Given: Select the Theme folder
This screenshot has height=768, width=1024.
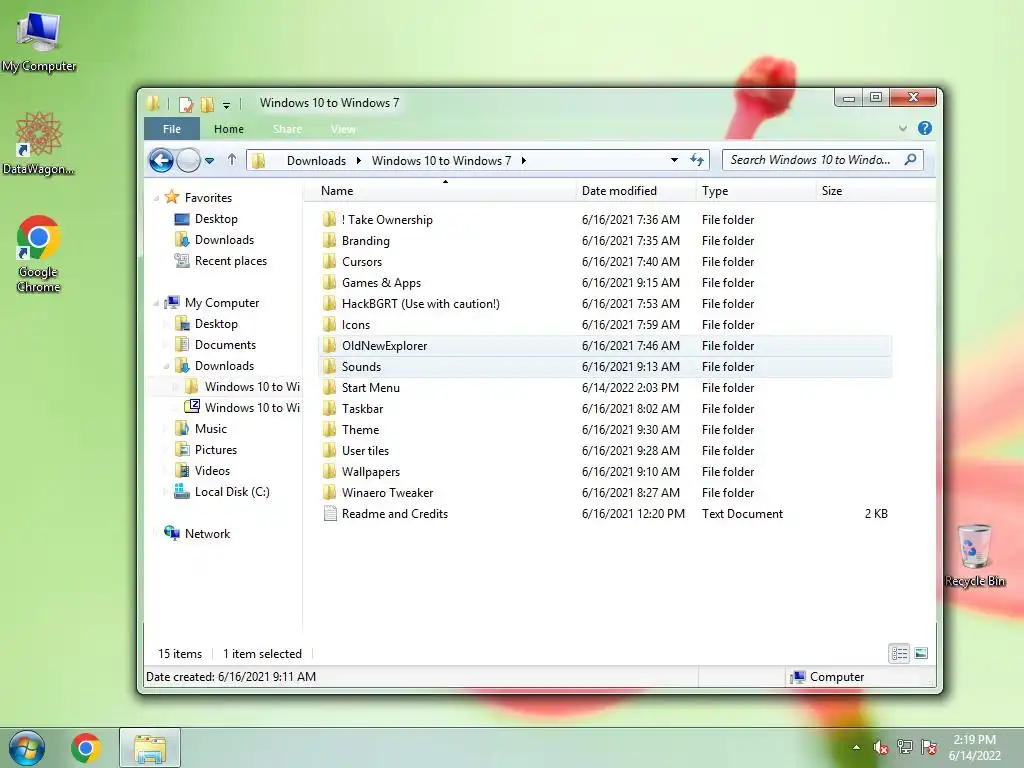Looking at the screenshot, I should [x=605, y=430].
